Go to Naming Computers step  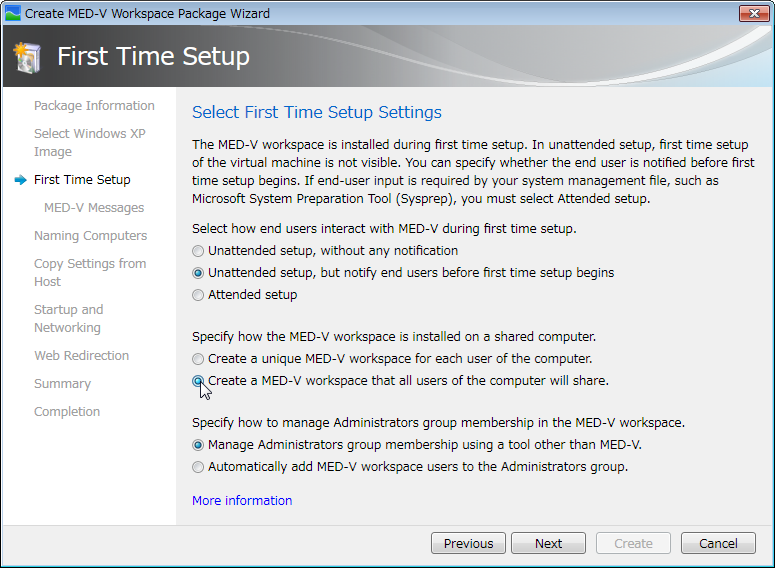[x=90, y=236]
